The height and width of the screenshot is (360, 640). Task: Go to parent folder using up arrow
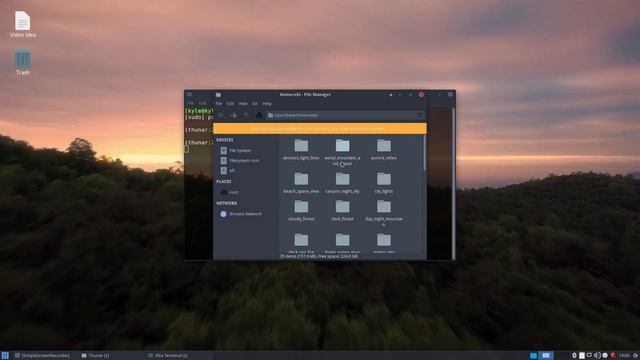click(246, 116)
